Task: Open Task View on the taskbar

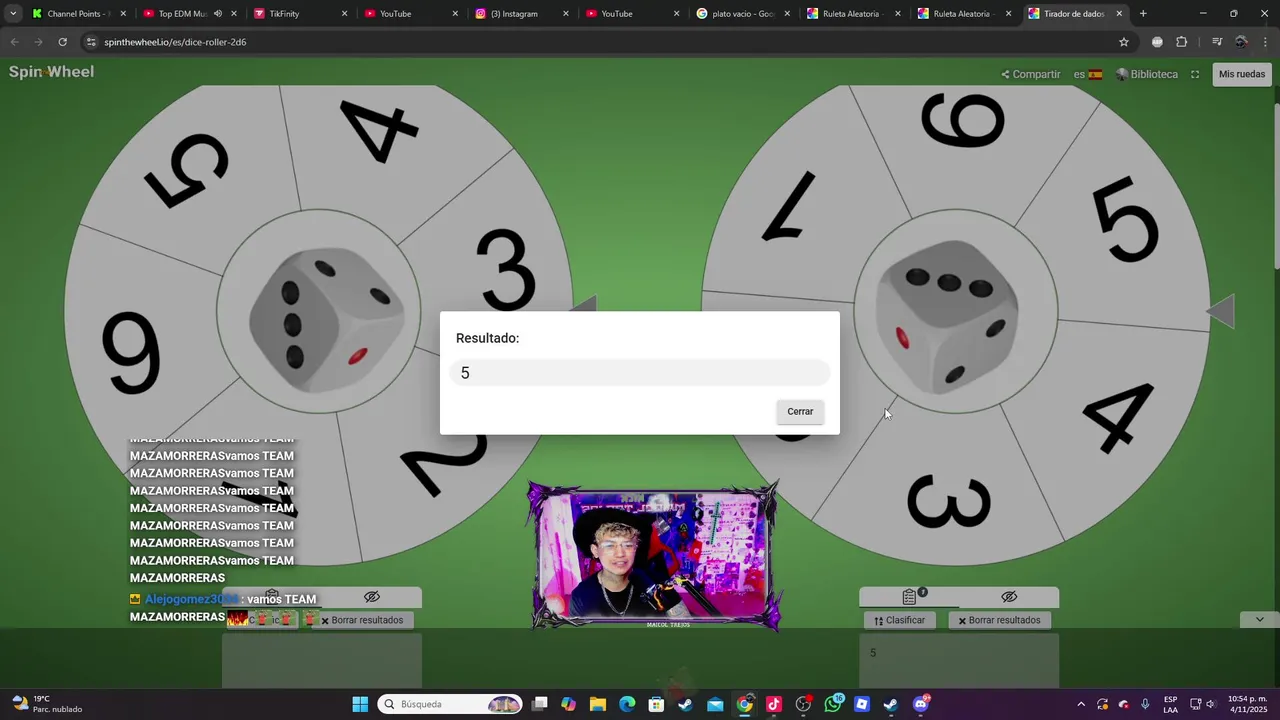Action: (x=540, y=704)
